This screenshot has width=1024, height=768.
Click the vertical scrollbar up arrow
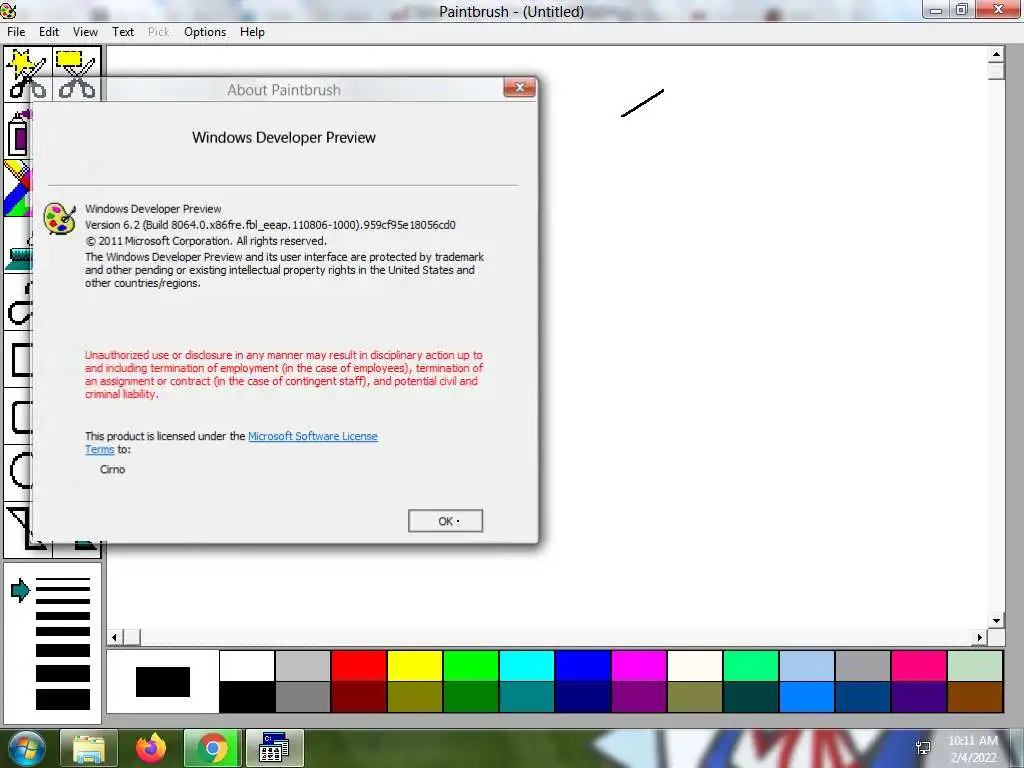click(996, 55)
